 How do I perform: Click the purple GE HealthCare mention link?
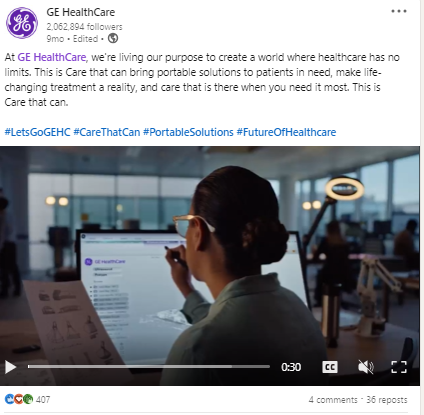click(x=52, y=57)
